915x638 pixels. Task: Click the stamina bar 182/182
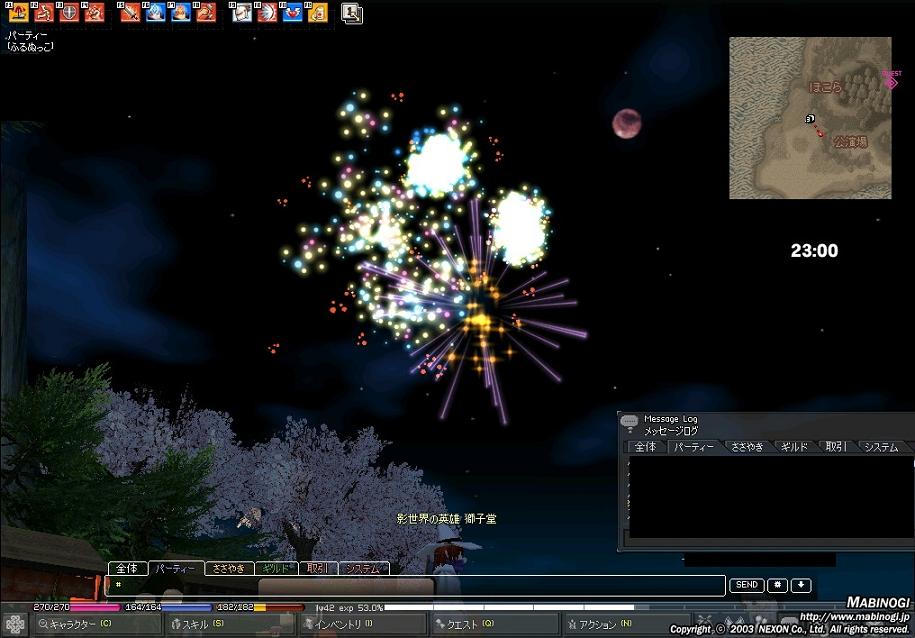260,608
